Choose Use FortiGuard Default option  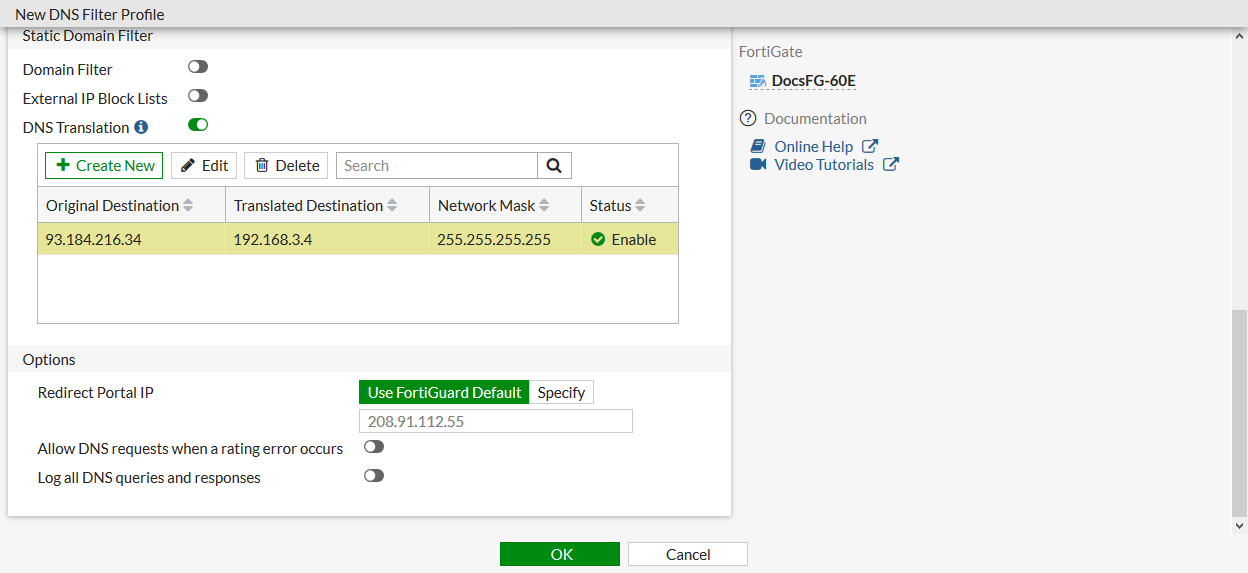coord(444,393)
